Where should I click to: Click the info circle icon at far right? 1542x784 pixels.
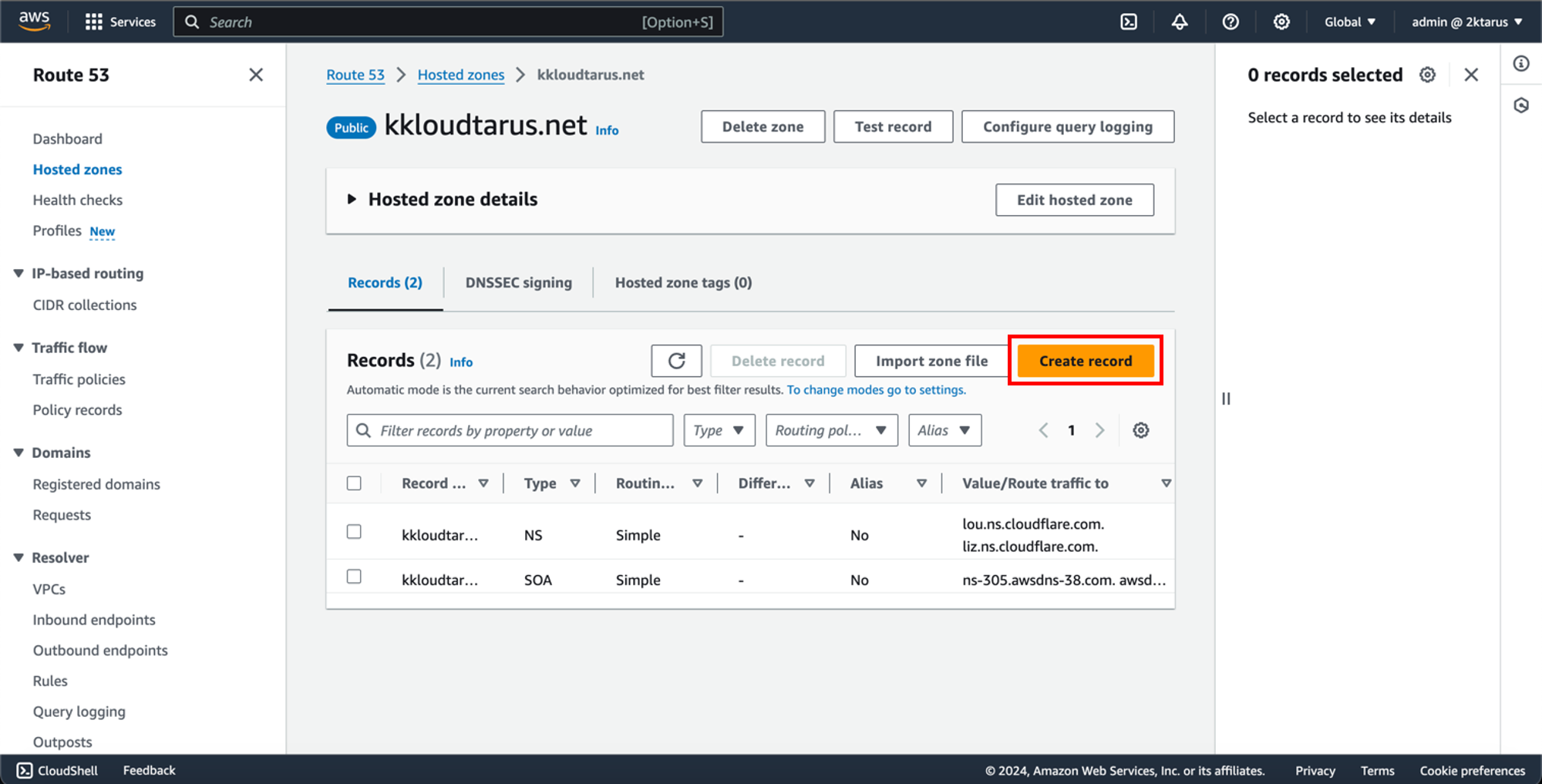1521,63
